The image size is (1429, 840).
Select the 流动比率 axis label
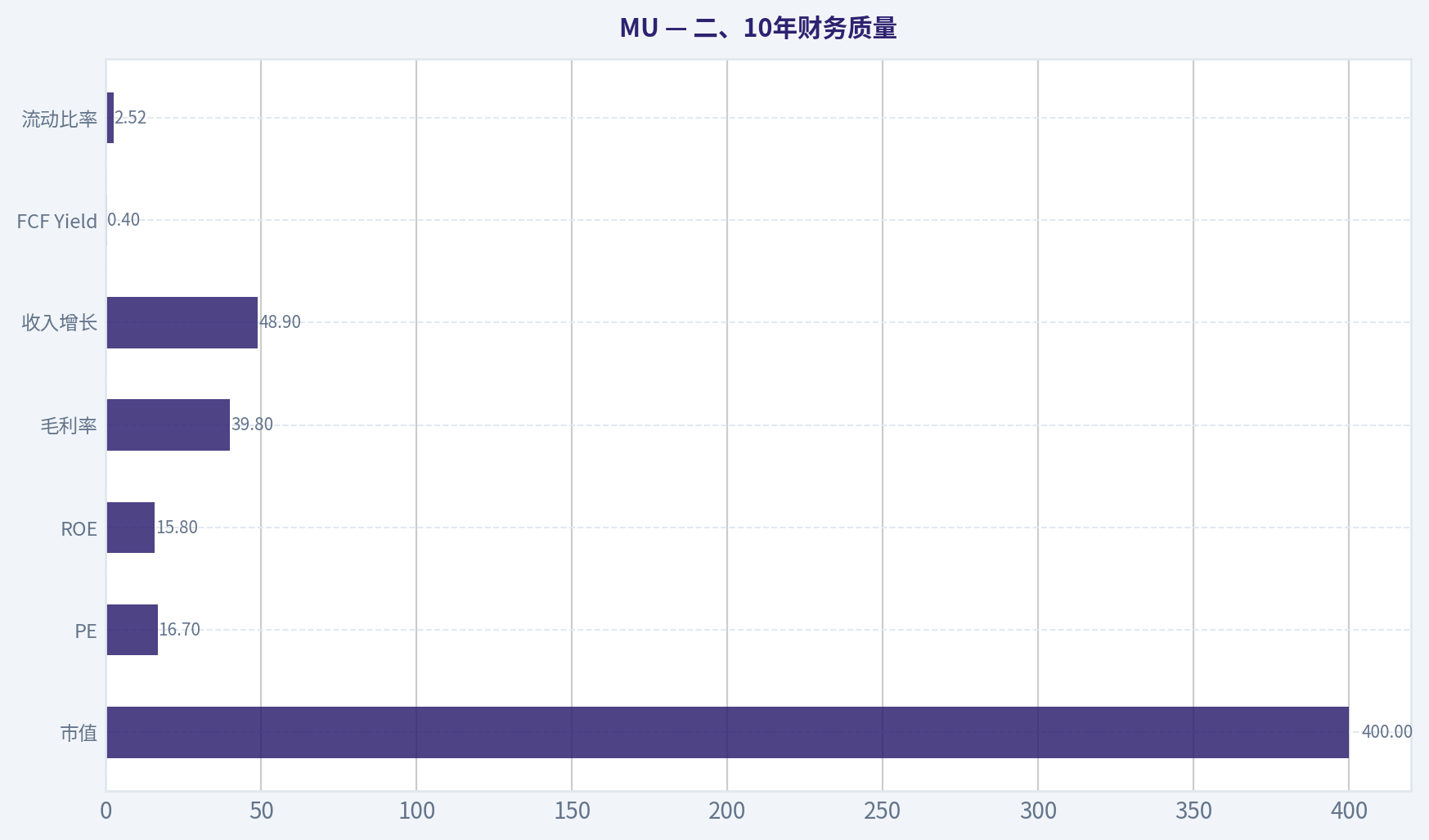60,119
